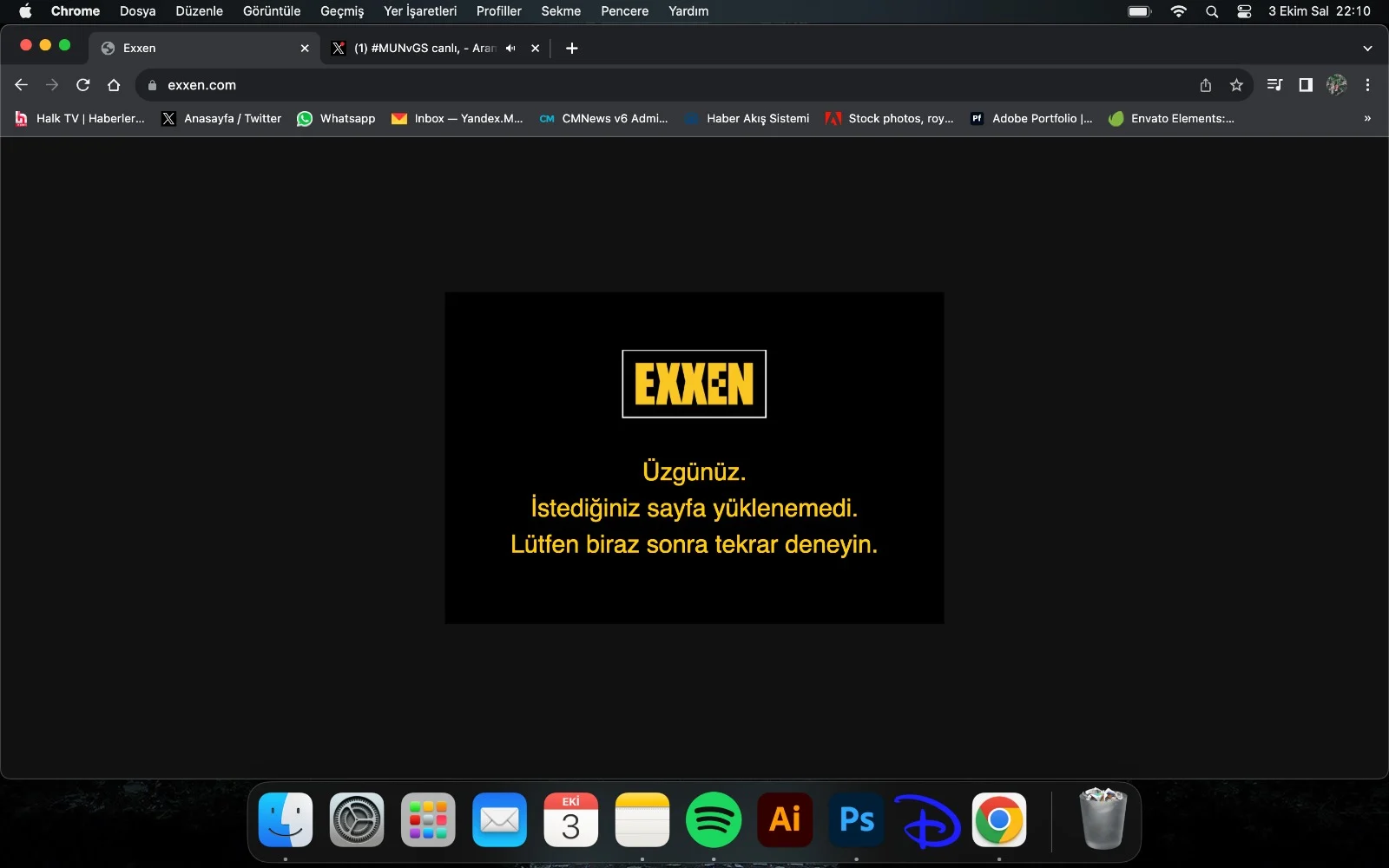1389x868 pixels.
Task: Open a new tab with the plus button
Action: click(x=571, y=49)
